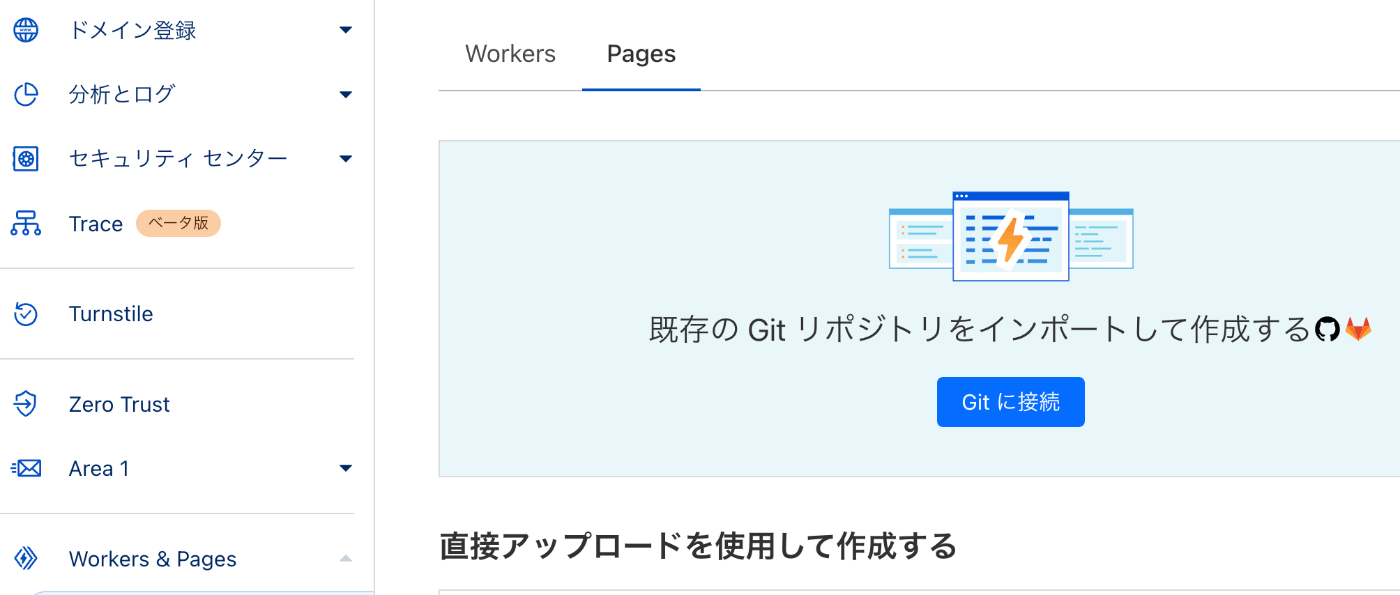Click the Trace network diagram icon
This screenshot has height=595, width=1400.
click(25, 224)
